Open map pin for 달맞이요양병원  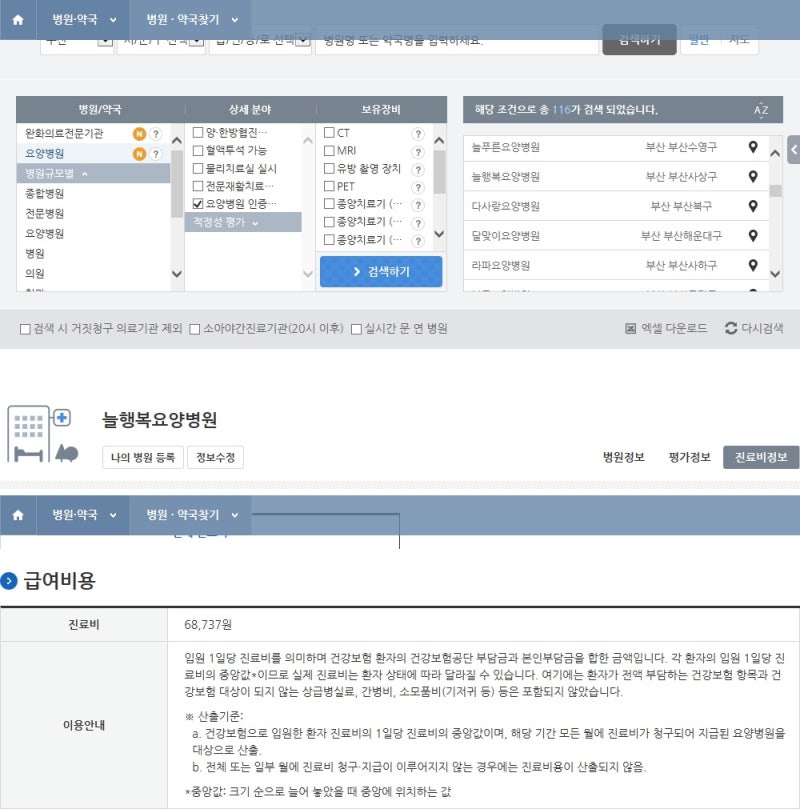(753, 236)
